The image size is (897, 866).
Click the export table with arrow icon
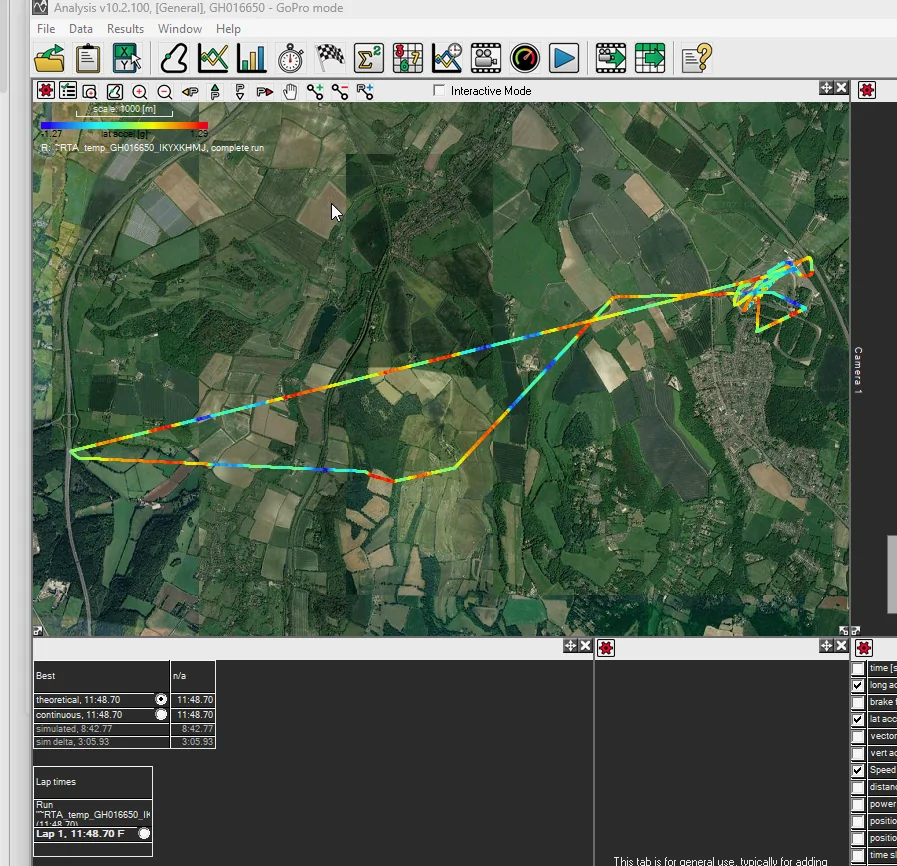pyautogui.click(x=650, y=58)
